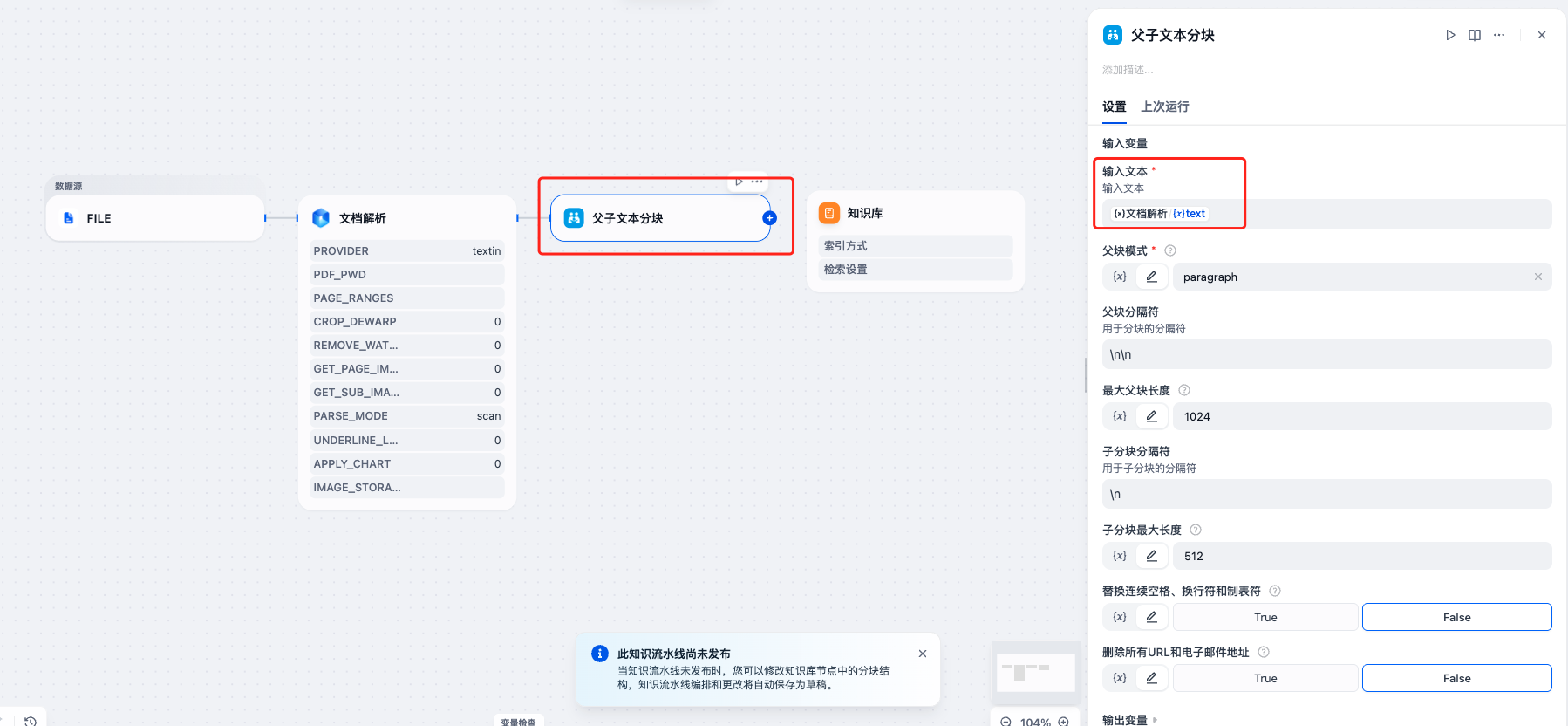
Task: Show help tooltip for 子分块最大长度
Action: tap(1196, 530)
